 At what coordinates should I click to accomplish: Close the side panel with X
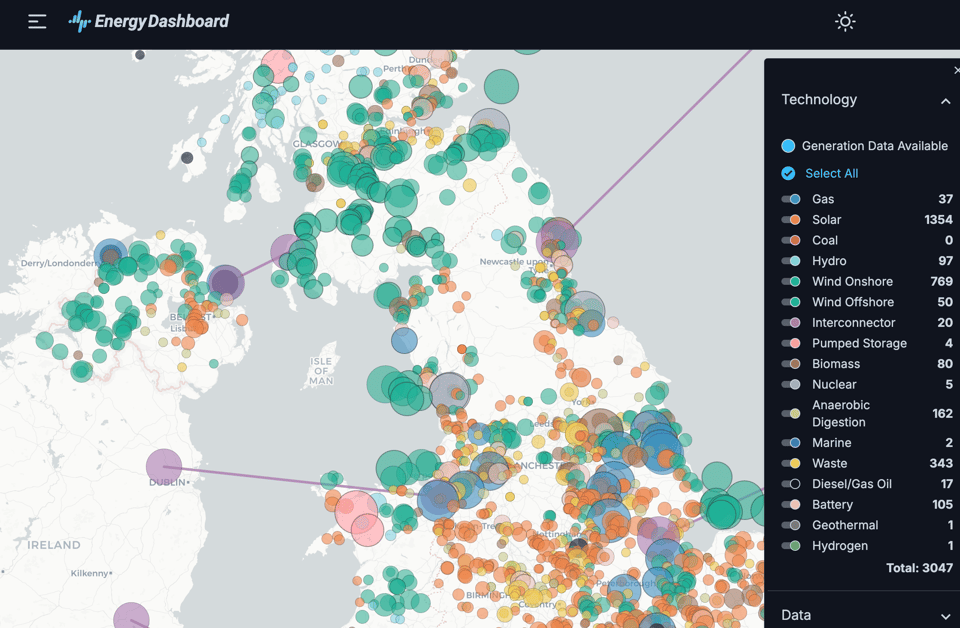click(955, 70)
